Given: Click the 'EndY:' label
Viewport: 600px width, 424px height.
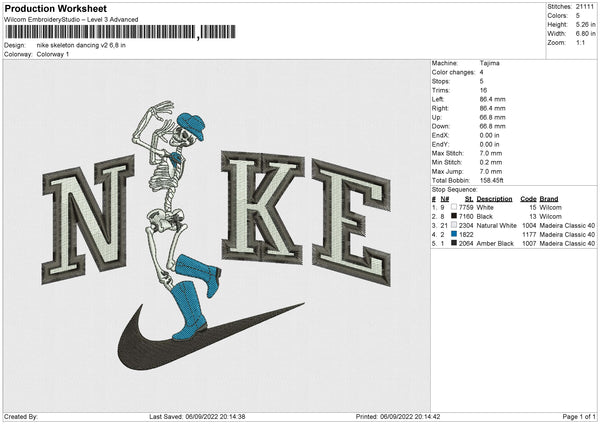Looking at the screenshot, I should tap(440, 144).
